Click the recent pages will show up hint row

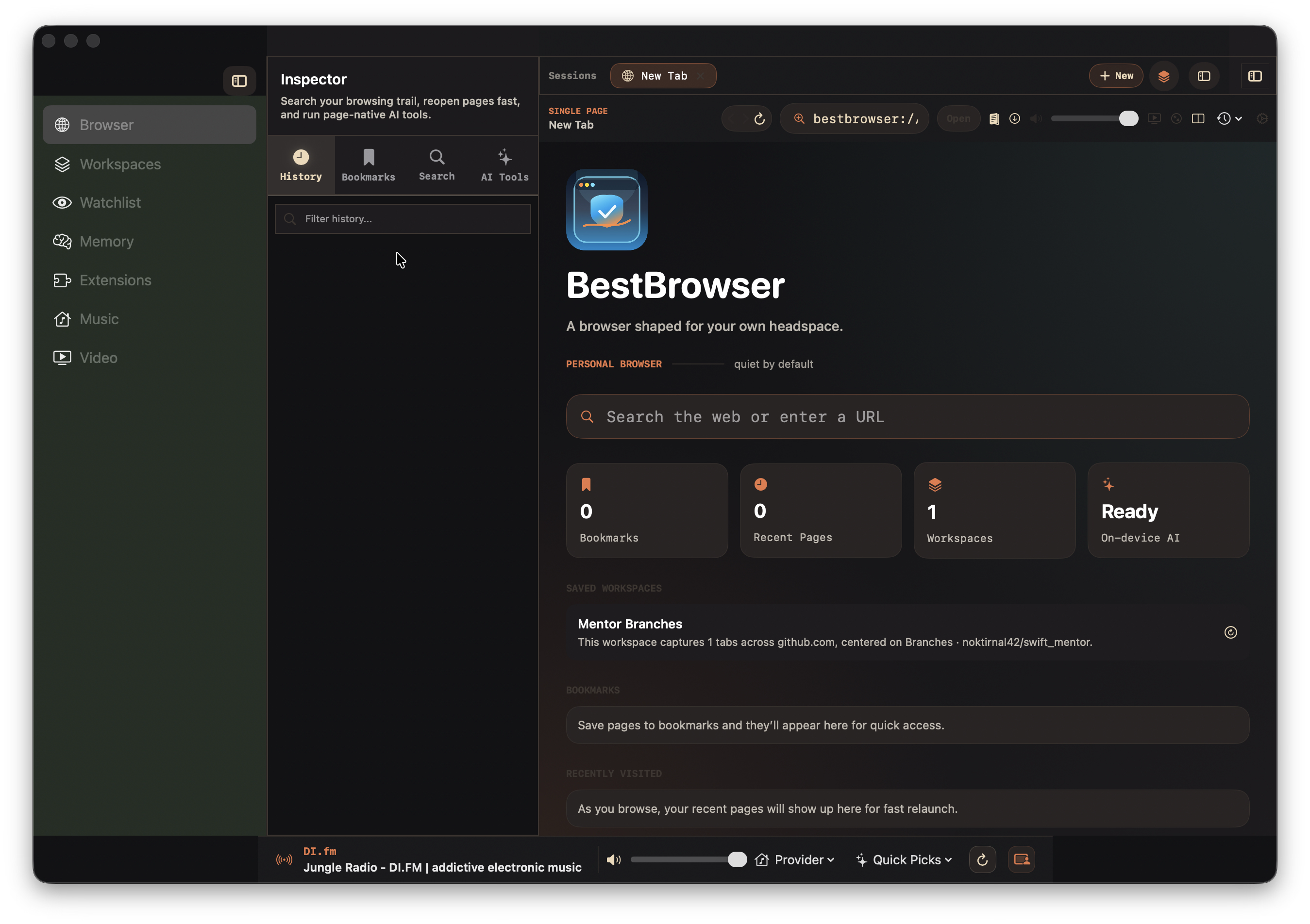coord(907,808)
